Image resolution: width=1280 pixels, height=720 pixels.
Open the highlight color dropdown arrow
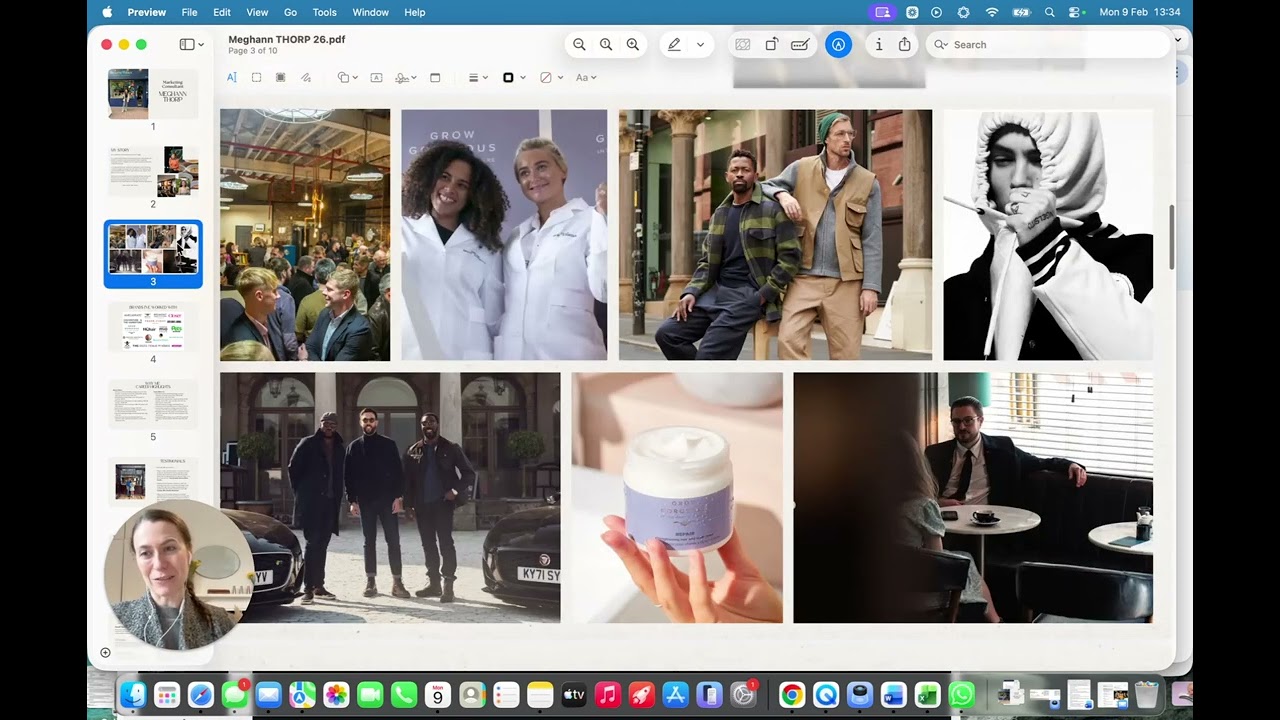pyautogui.click(x=700, y=44)
